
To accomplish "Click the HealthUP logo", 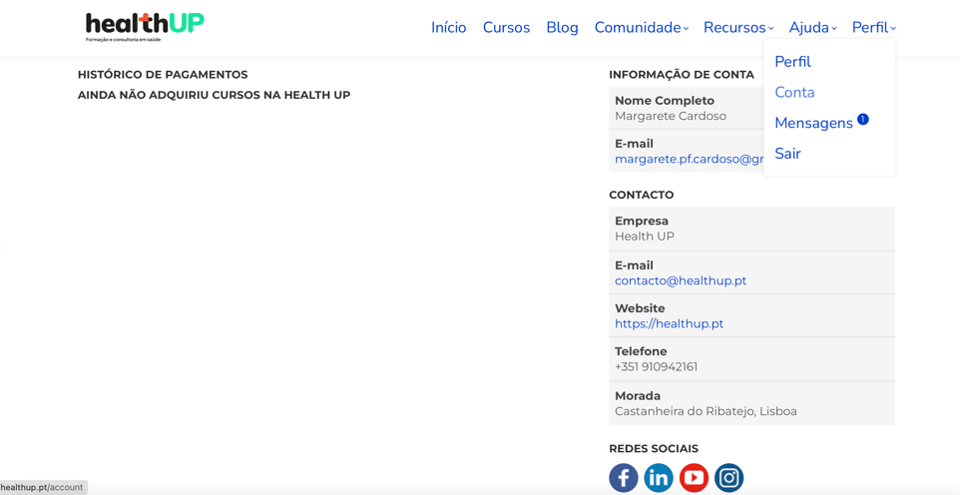I will pyautogui.click(x=144, y=26).
